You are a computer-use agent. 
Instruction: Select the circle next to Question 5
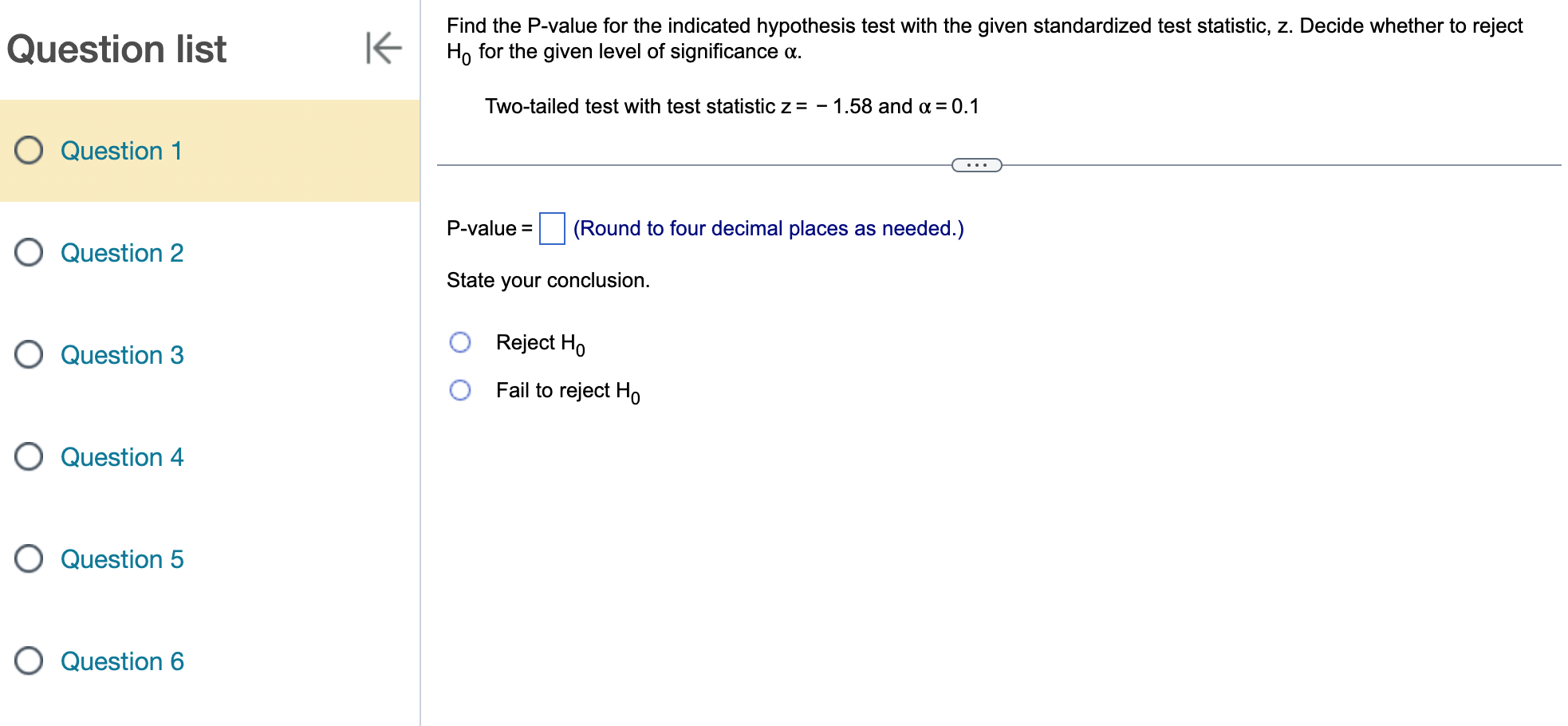29,559
